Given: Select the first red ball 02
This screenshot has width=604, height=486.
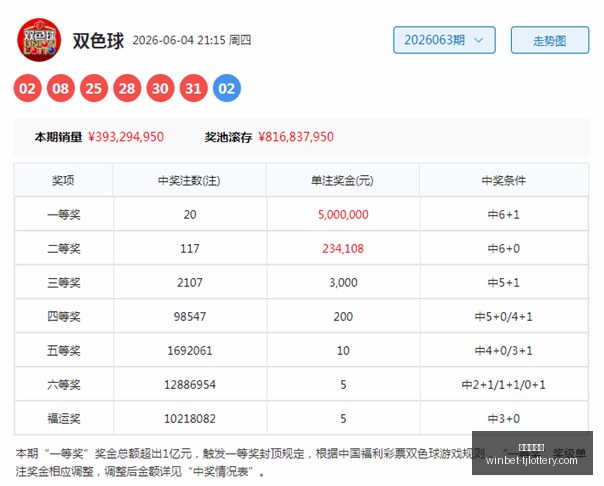Looking at the screenshot, I should pos(27,89).
